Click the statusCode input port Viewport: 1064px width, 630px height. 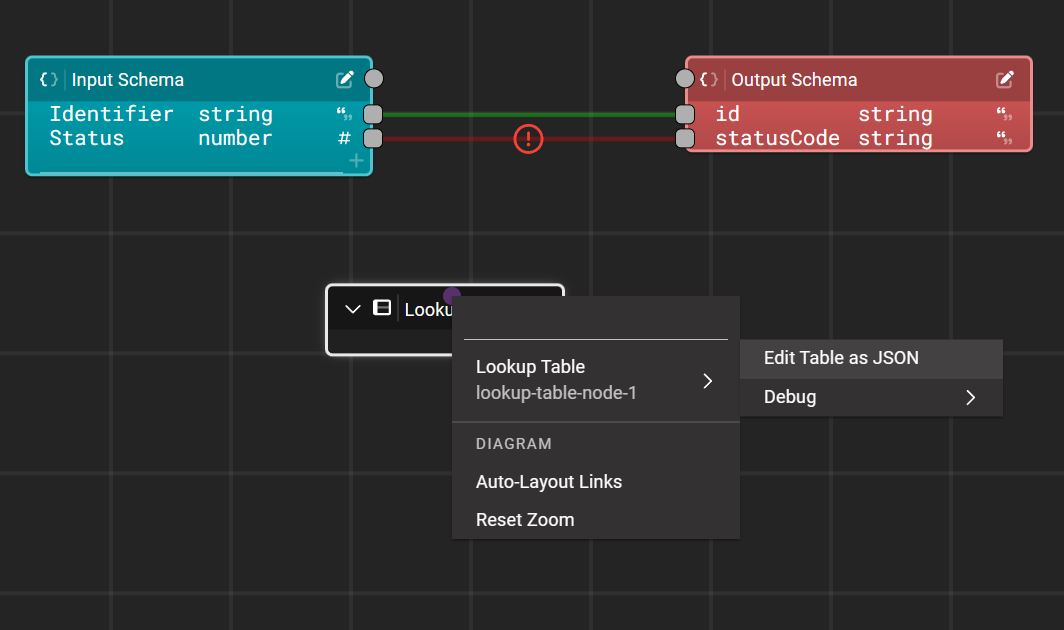coord(685,138)
